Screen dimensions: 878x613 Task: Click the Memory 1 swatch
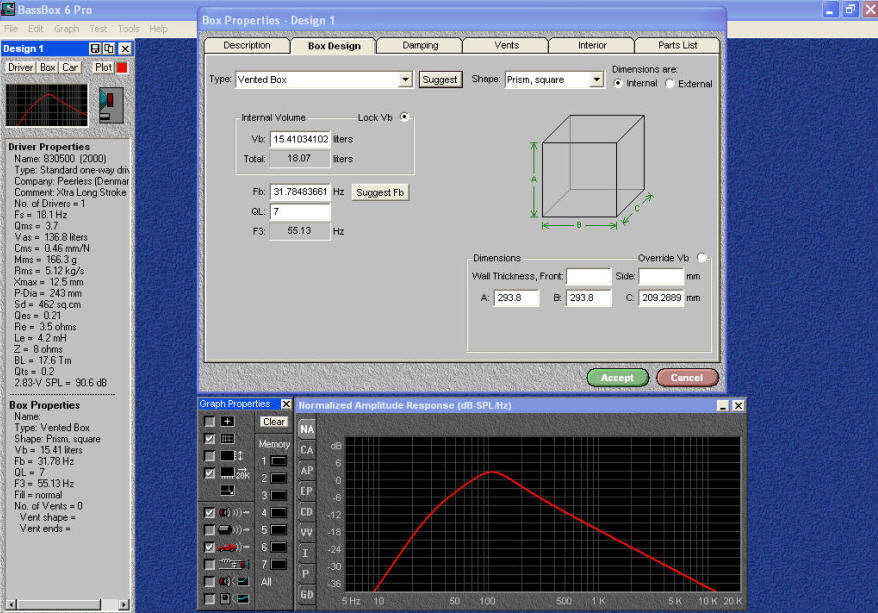[278, 461]
